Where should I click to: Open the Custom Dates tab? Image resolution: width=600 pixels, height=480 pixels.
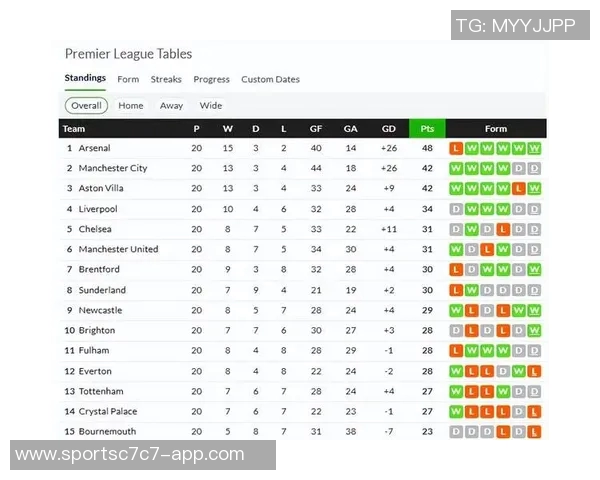pyautogui.click(x=270, y=79)
